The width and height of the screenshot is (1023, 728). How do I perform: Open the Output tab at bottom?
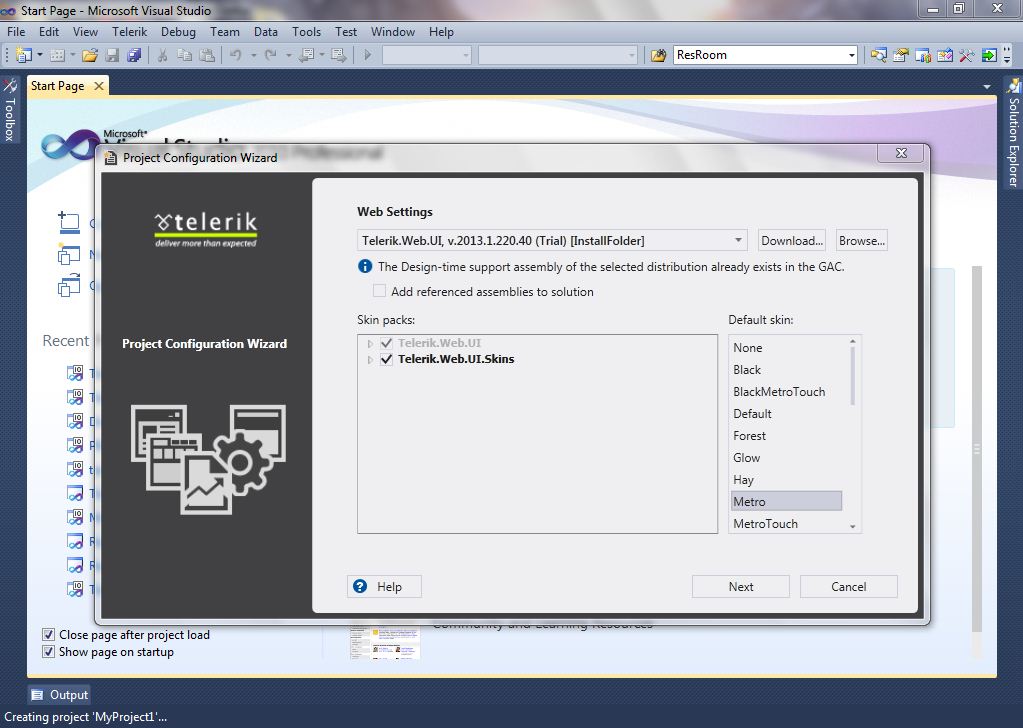point(59,695)
